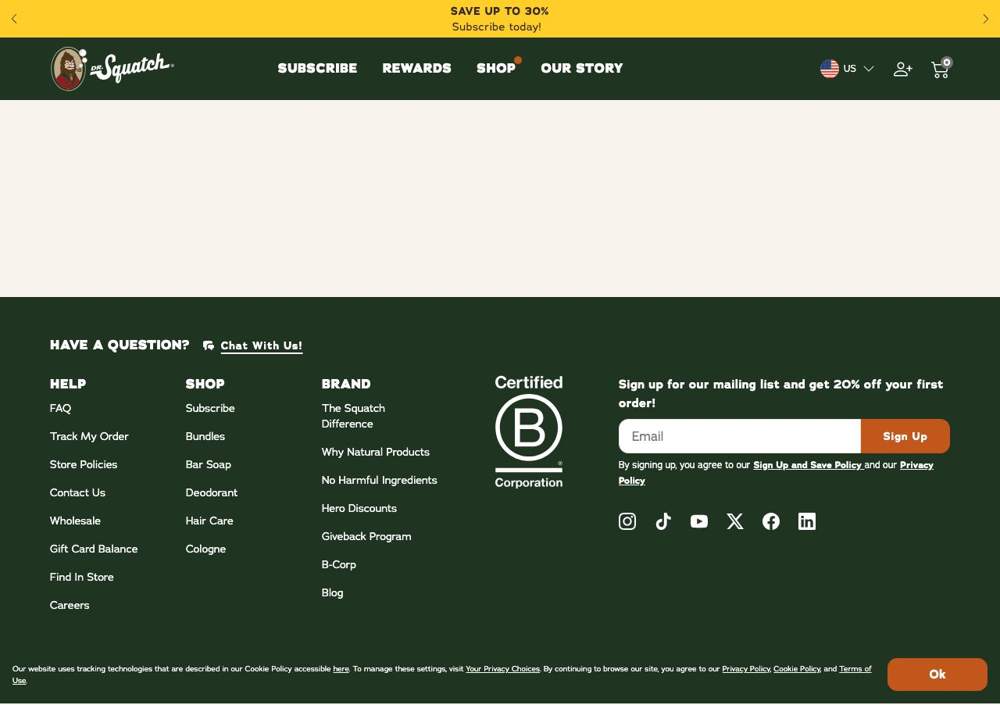1000x705 pixels.
Task: Open the Instagram social icon
Action: tap(627, 521)
